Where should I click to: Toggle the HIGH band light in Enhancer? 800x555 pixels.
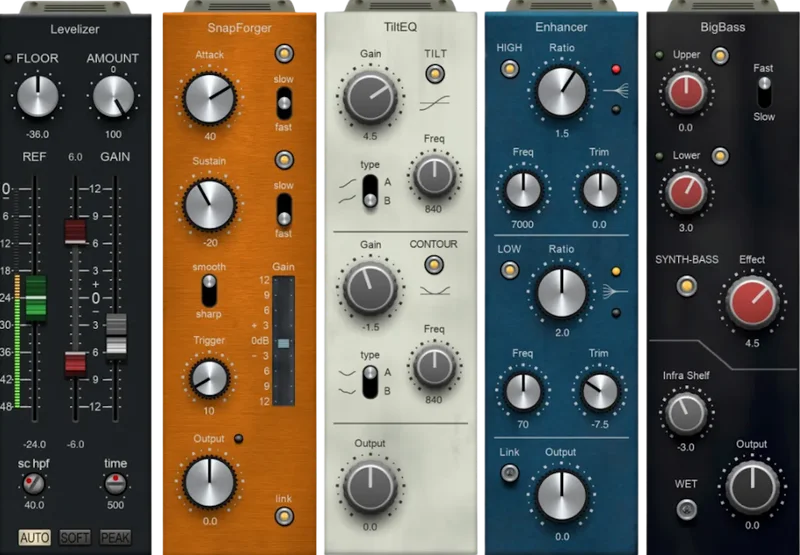[510, 68]
